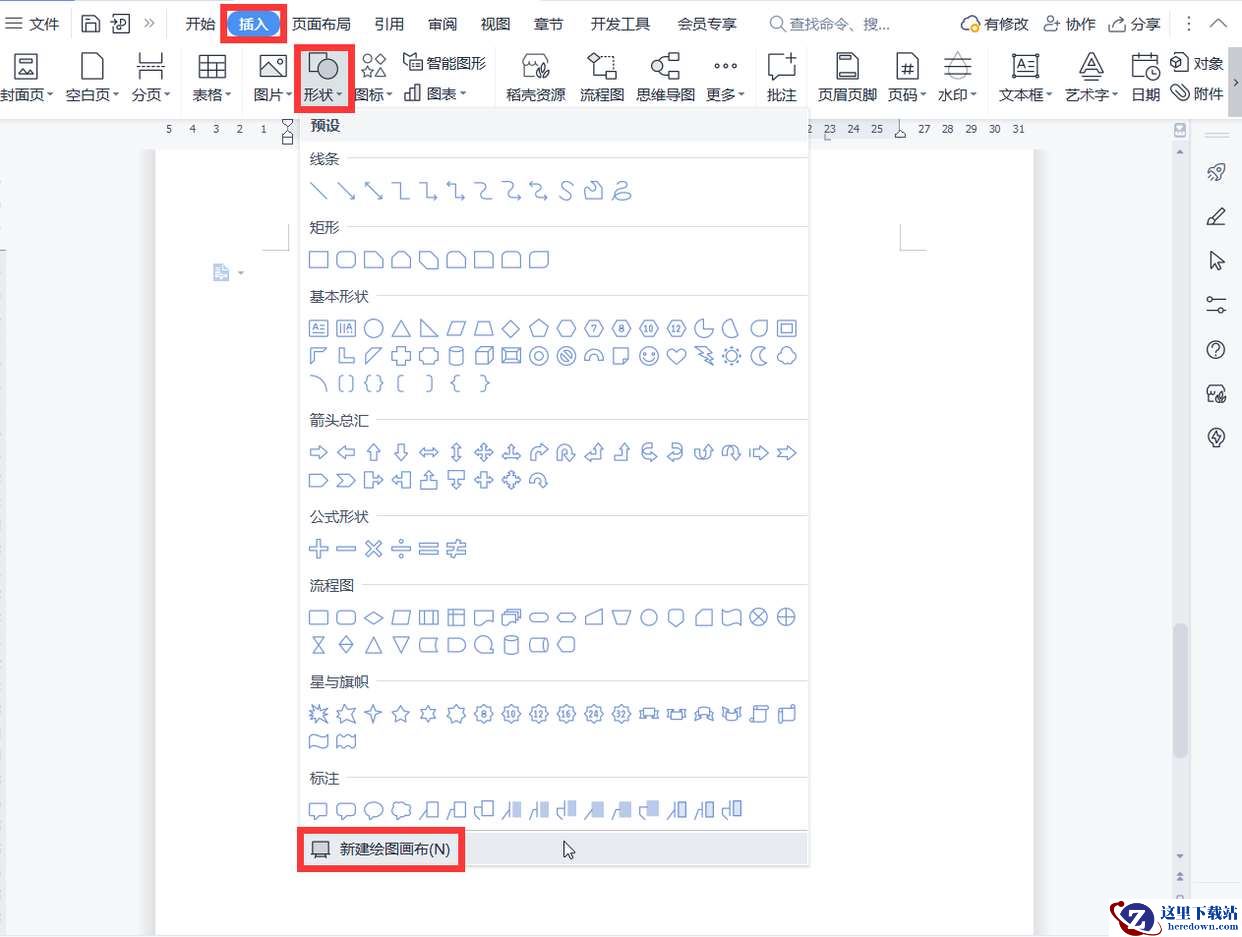Open 稻壳资源 resources
Image resolution: width=1242 pixels, height=937 pixels.
[536, 78]
